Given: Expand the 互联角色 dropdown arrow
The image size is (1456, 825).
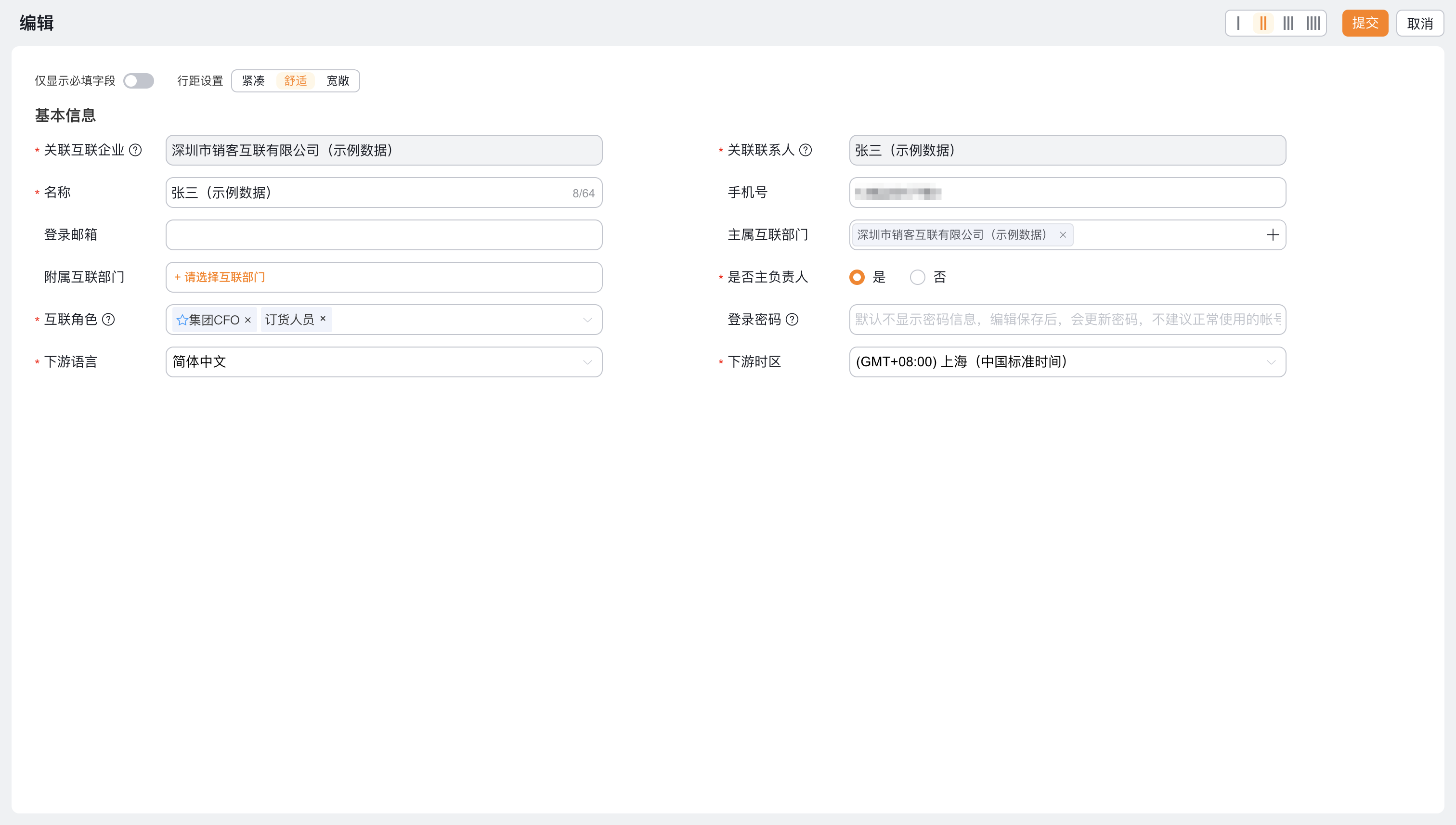Looking at the screenshot, I should click(x=588, y=320).
